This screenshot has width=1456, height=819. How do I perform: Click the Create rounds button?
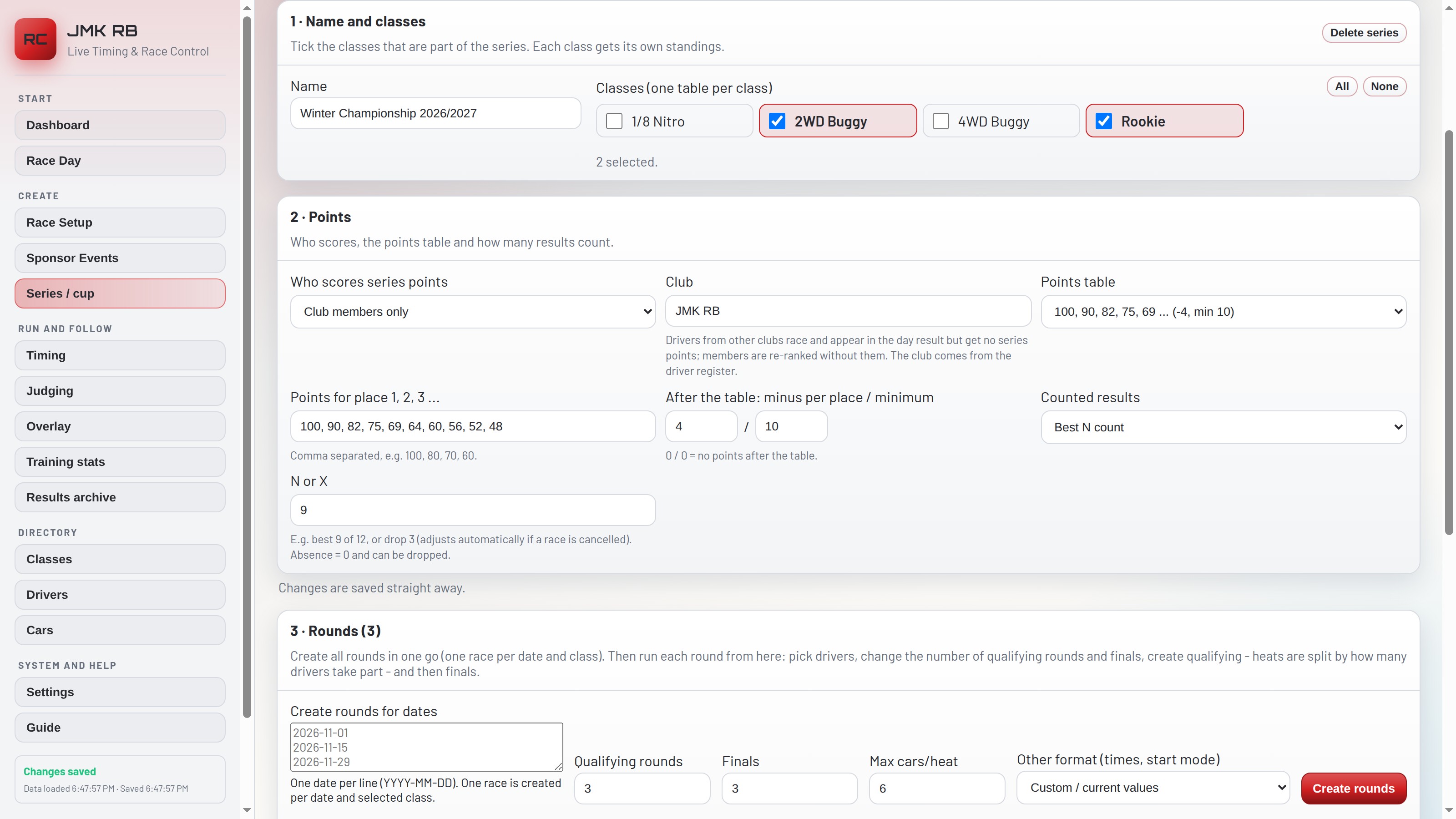[1353, 789]
